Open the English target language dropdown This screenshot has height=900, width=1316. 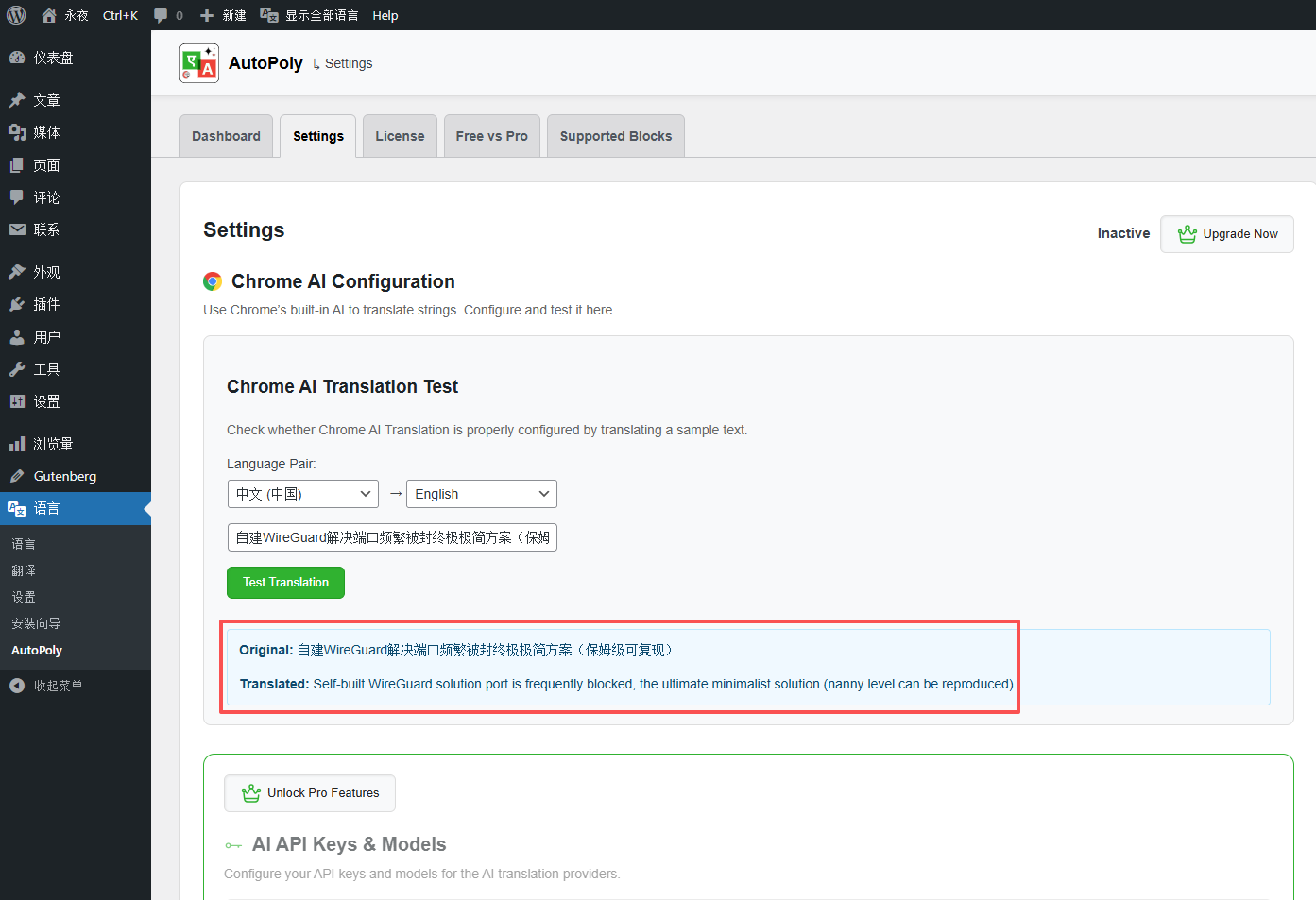(x=482, y=494)
